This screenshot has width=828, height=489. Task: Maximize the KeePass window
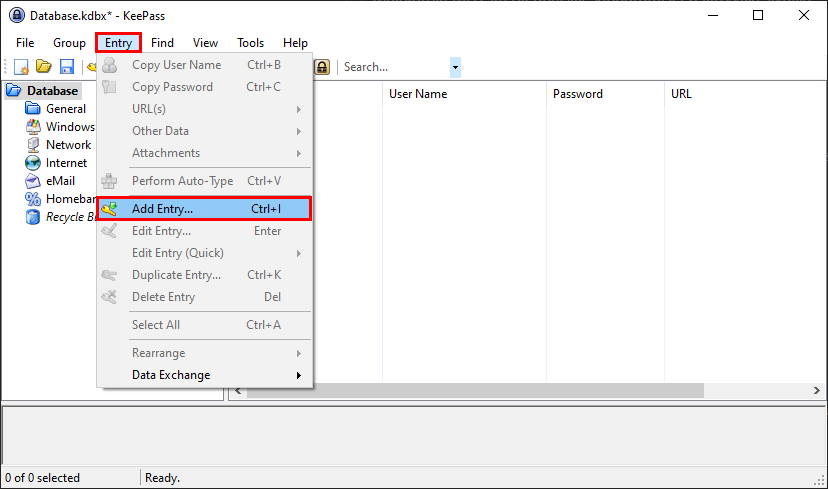(758, 15)
